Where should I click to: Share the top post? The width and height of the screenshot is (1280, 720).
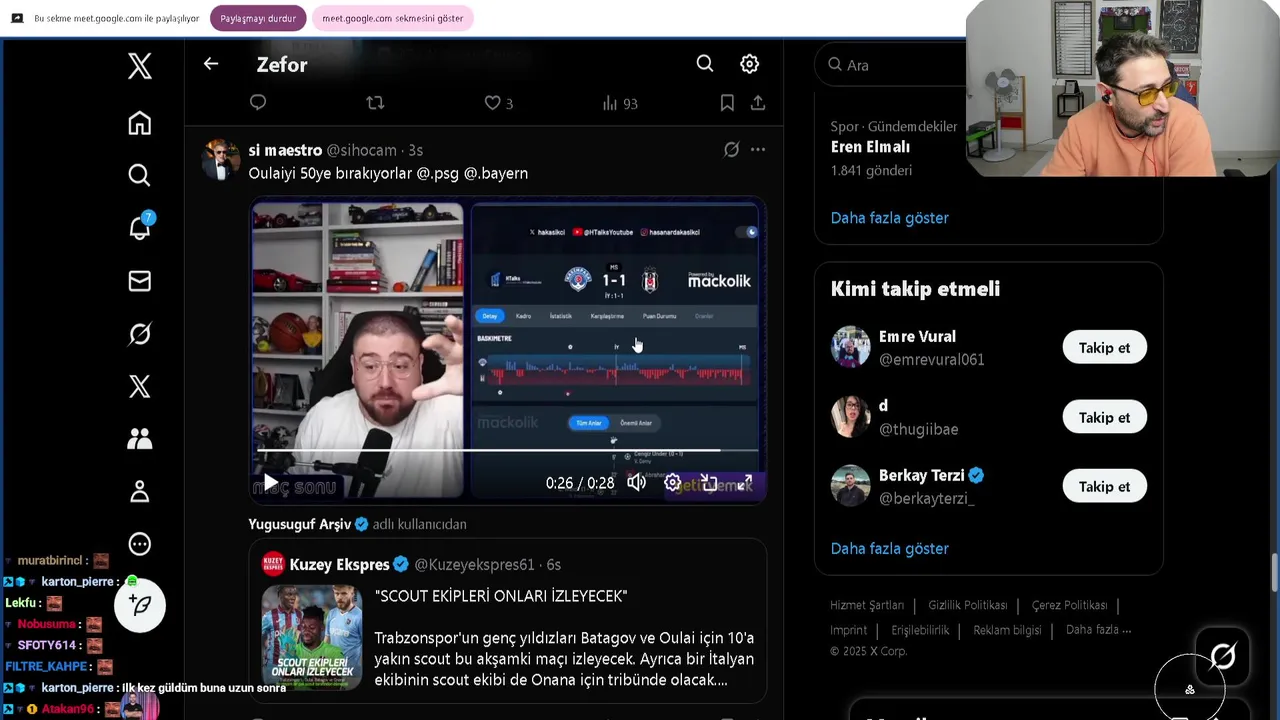click(x=758, y=102)
